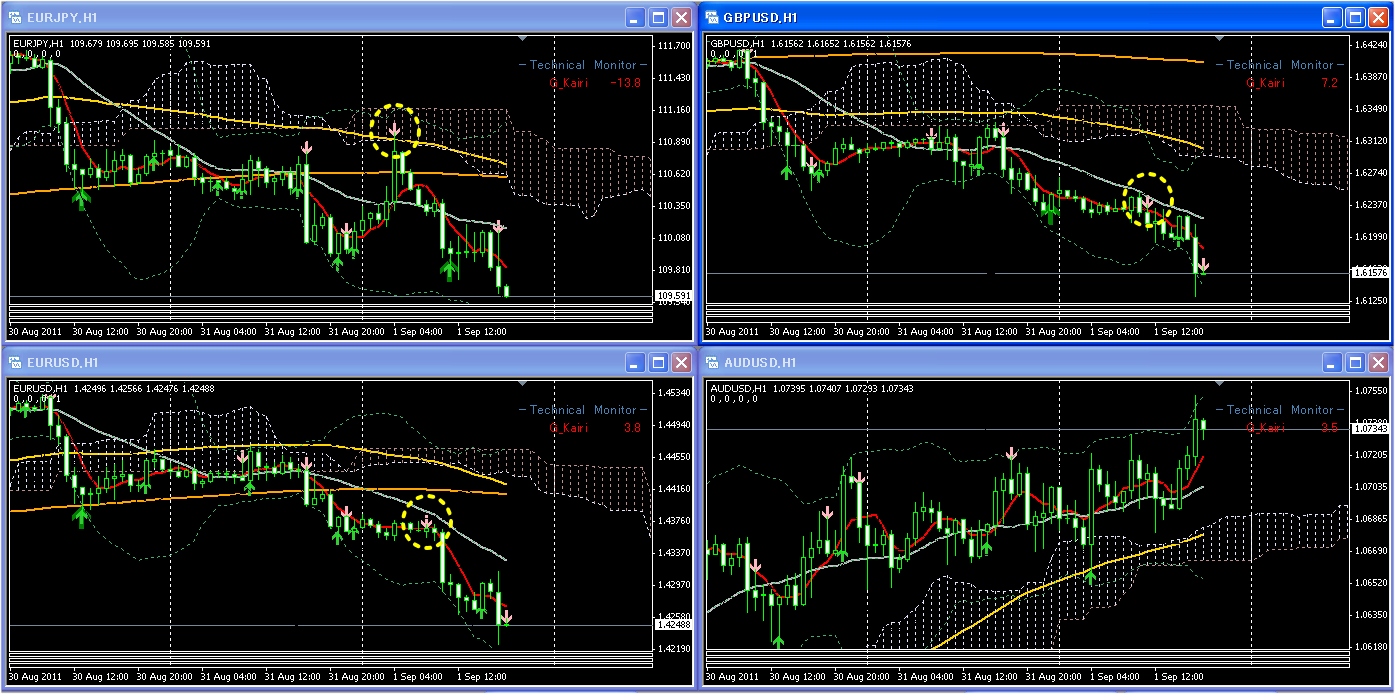This screenshot has height=694, width=1395.
Task: Maximize the AUDUSD,H1 chart window
Action: 1356,362
